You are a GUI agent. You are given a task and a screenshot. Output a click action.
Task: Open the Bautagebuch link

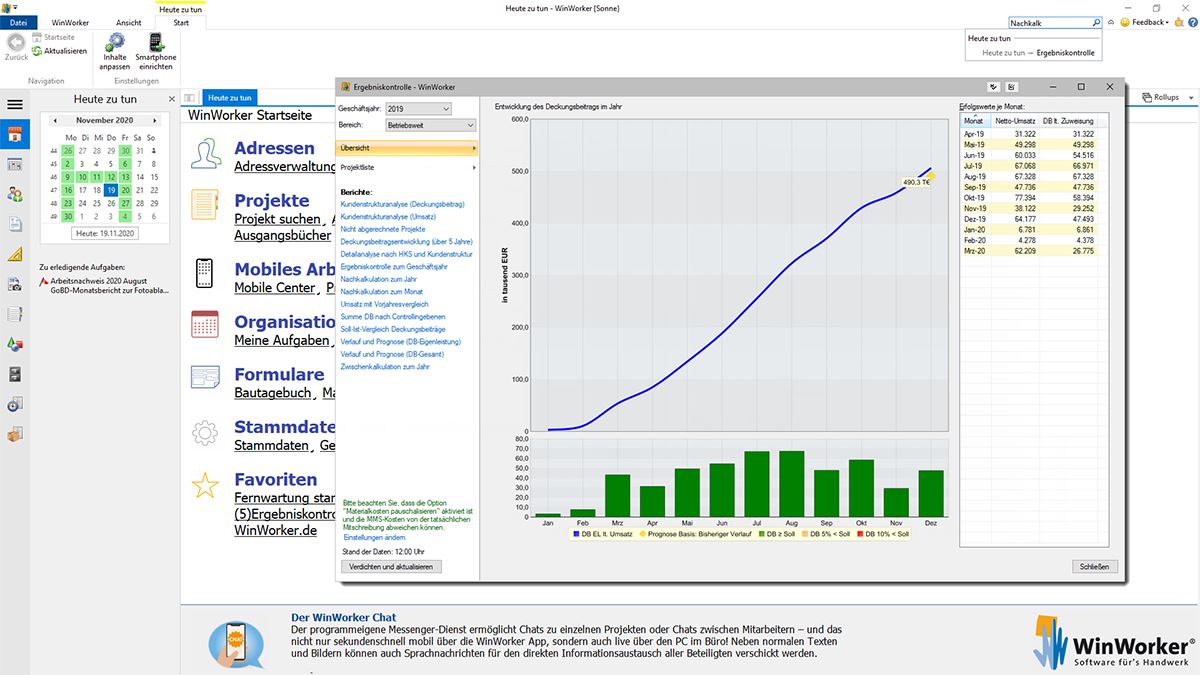(x=273, y=393)
